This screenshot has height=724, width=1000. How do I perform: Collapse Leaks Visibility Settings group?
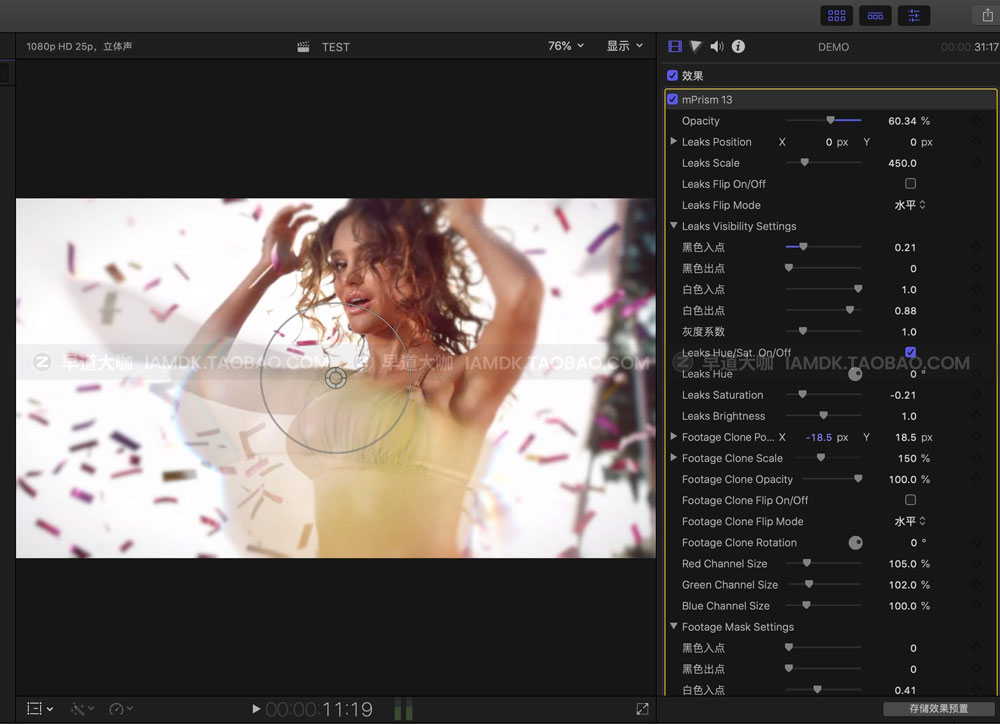[674, 226]
